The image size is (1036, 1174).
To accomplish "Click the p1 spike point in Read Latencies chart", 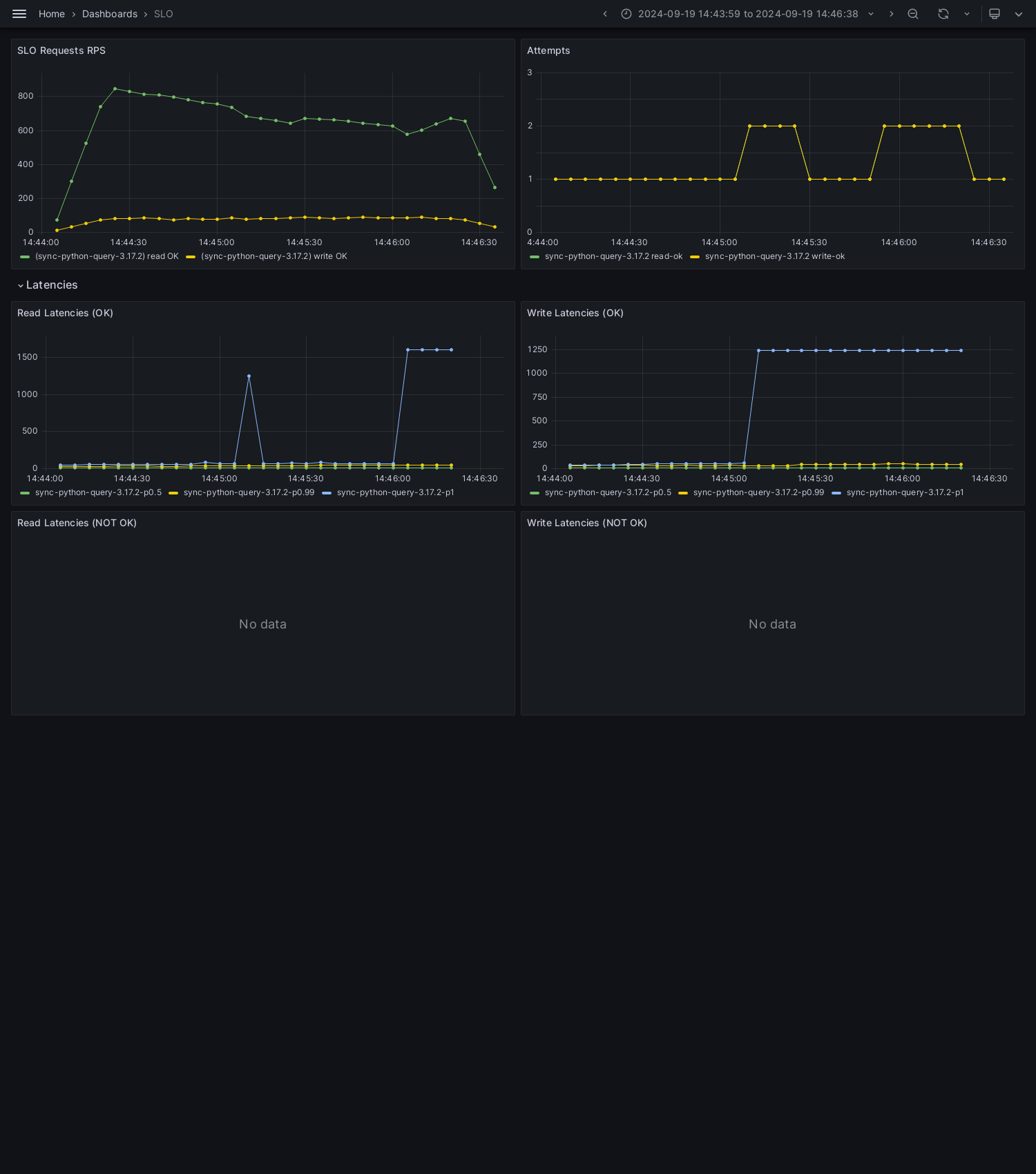I will [x=249, y=376].
